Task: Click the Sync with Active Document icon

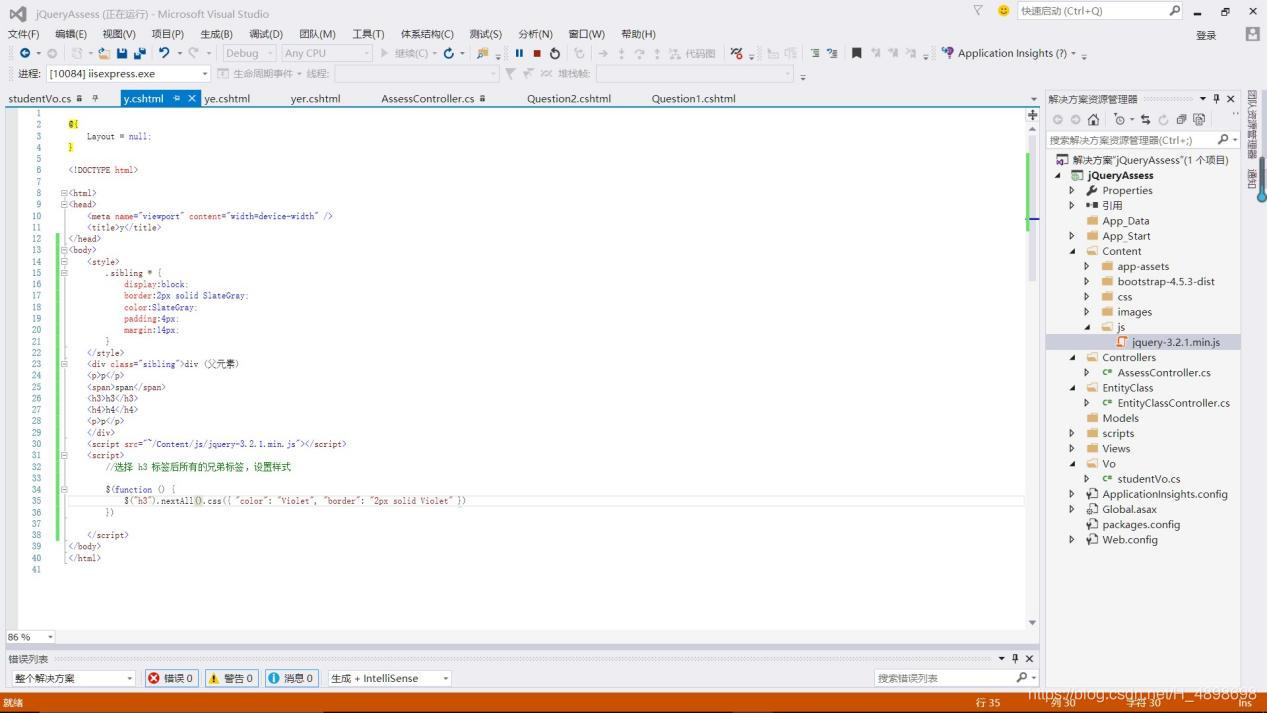Action: tap(1145, 119)
